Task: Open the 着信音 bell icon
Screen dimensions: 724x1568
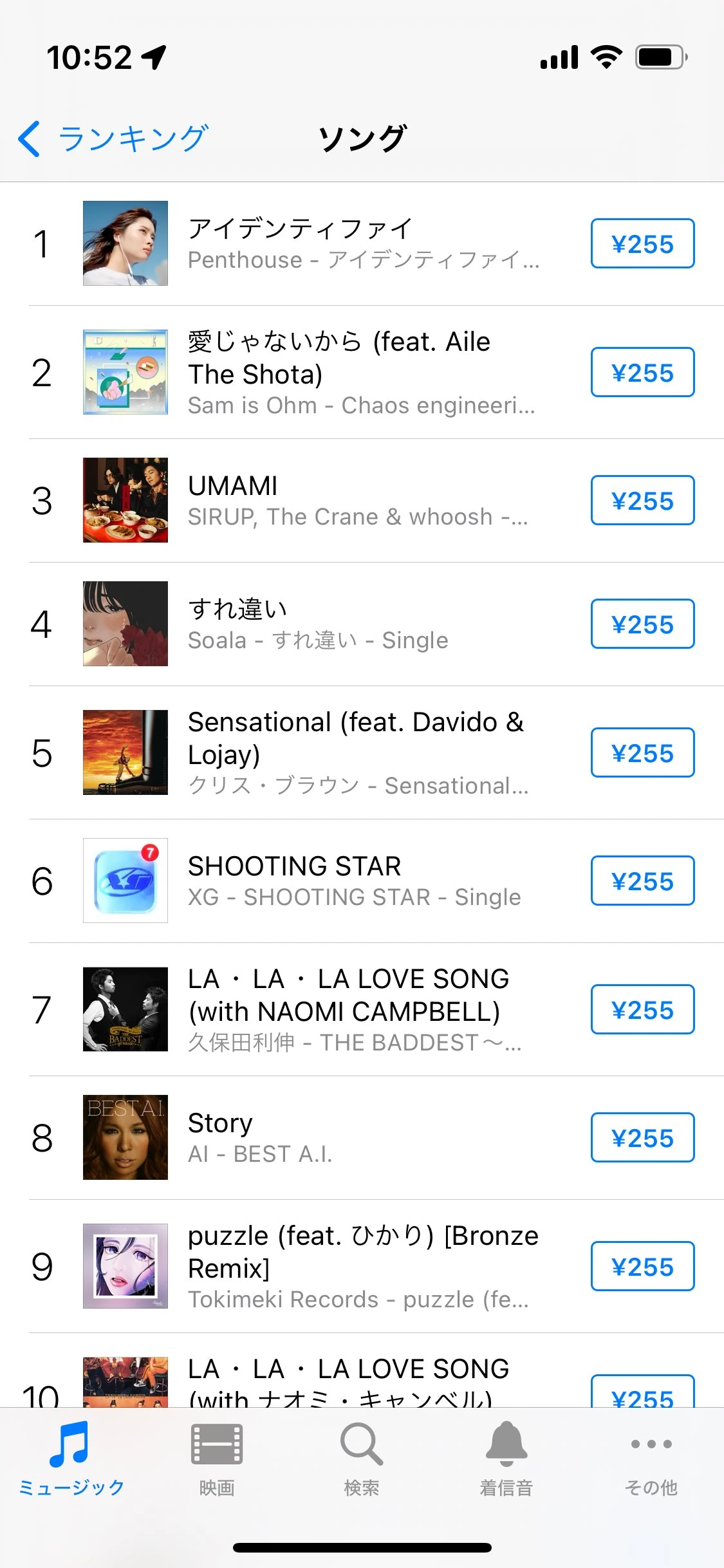Action: tap(506, 1445)
